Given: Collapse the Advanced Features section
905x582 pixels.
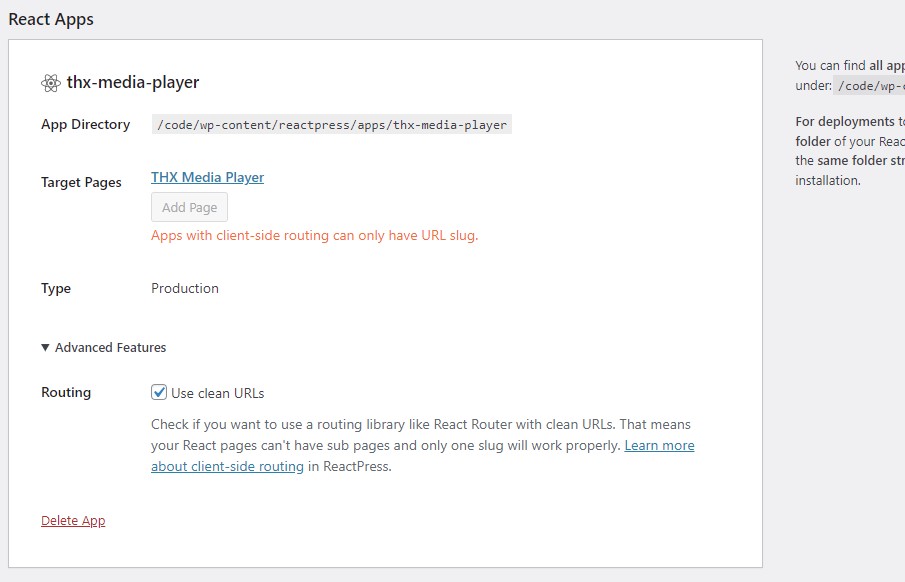Looking at the screenshot, I should click(x=103, y=348).
